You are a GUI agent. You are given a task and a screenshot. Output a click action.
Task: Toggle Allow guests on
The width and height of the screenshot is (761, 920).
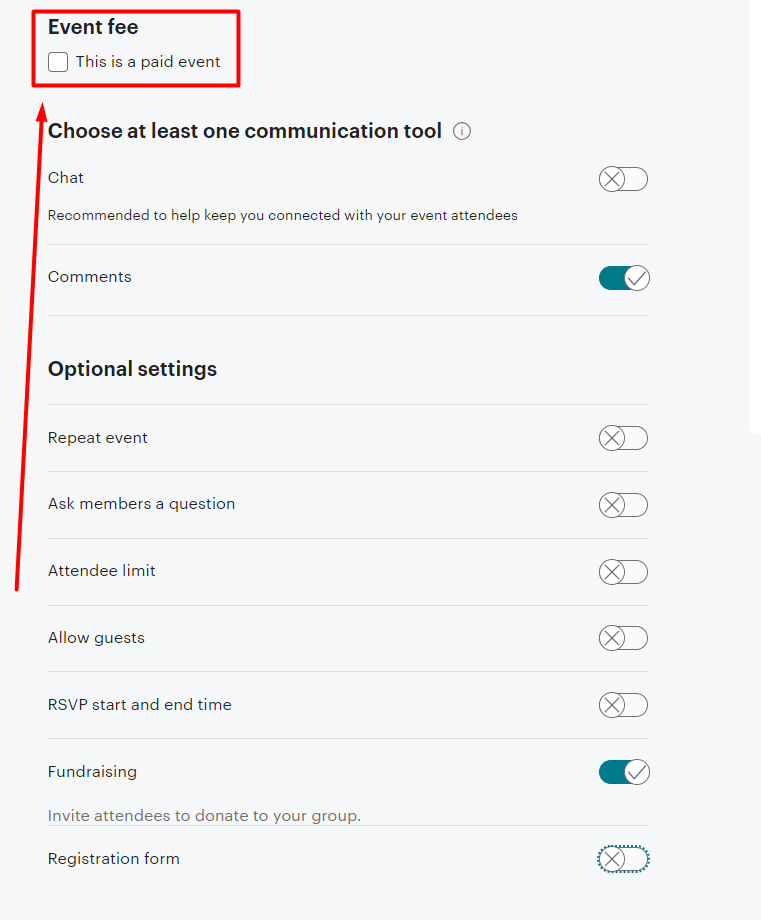click(x=623, y=638)
